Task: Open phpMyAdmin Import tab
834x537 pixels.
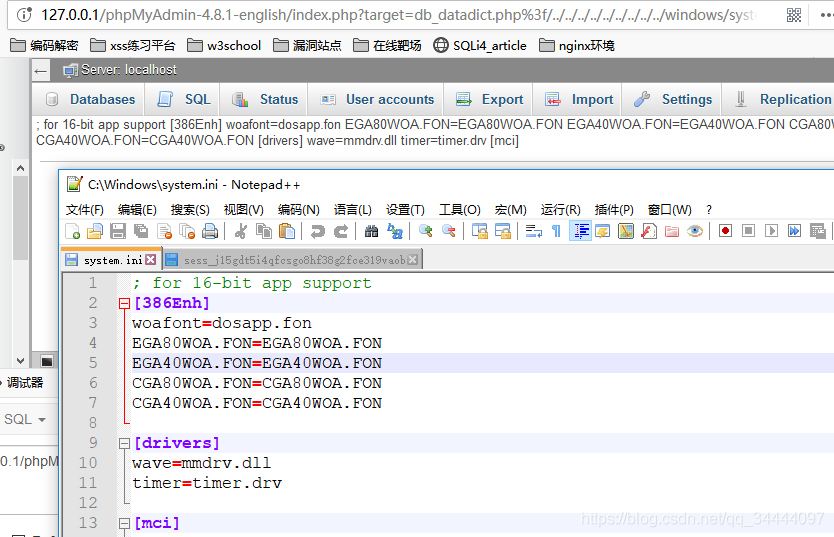Action: (x=579, y=99)
